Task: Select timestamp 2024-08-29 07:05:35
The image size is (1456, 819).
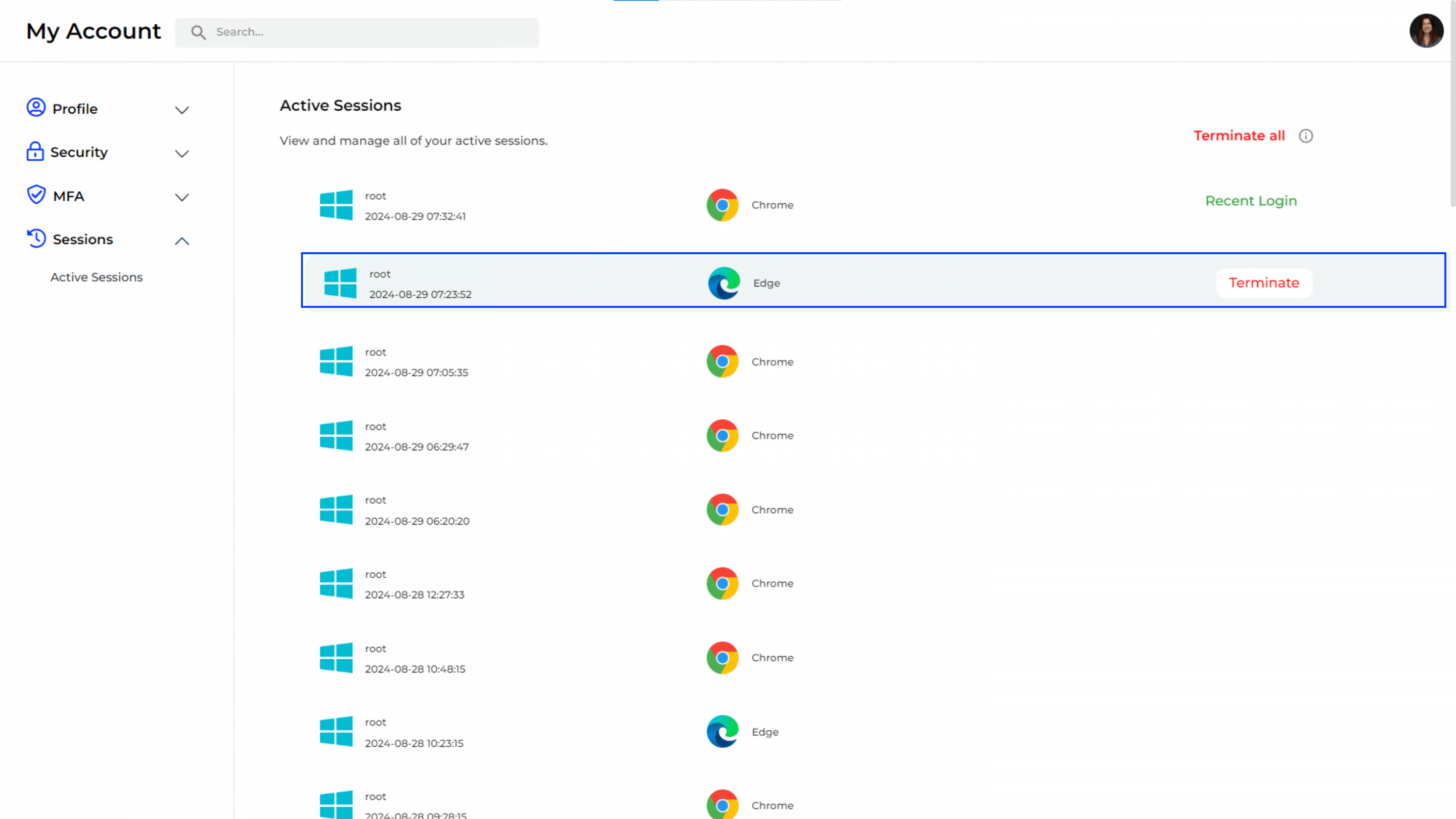Action: click(417, 373)
